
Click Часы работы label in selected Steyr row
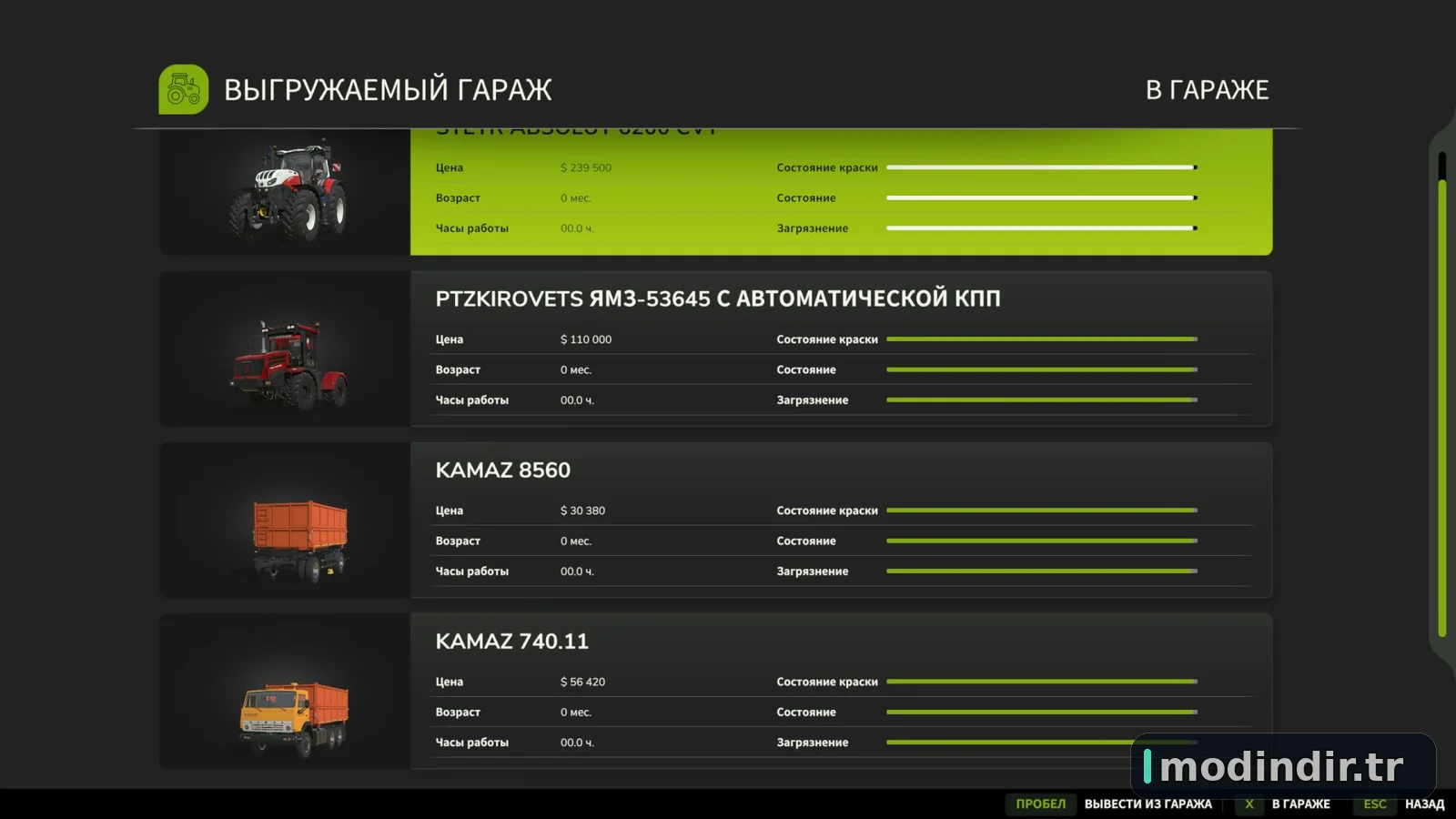coord(471,228)
